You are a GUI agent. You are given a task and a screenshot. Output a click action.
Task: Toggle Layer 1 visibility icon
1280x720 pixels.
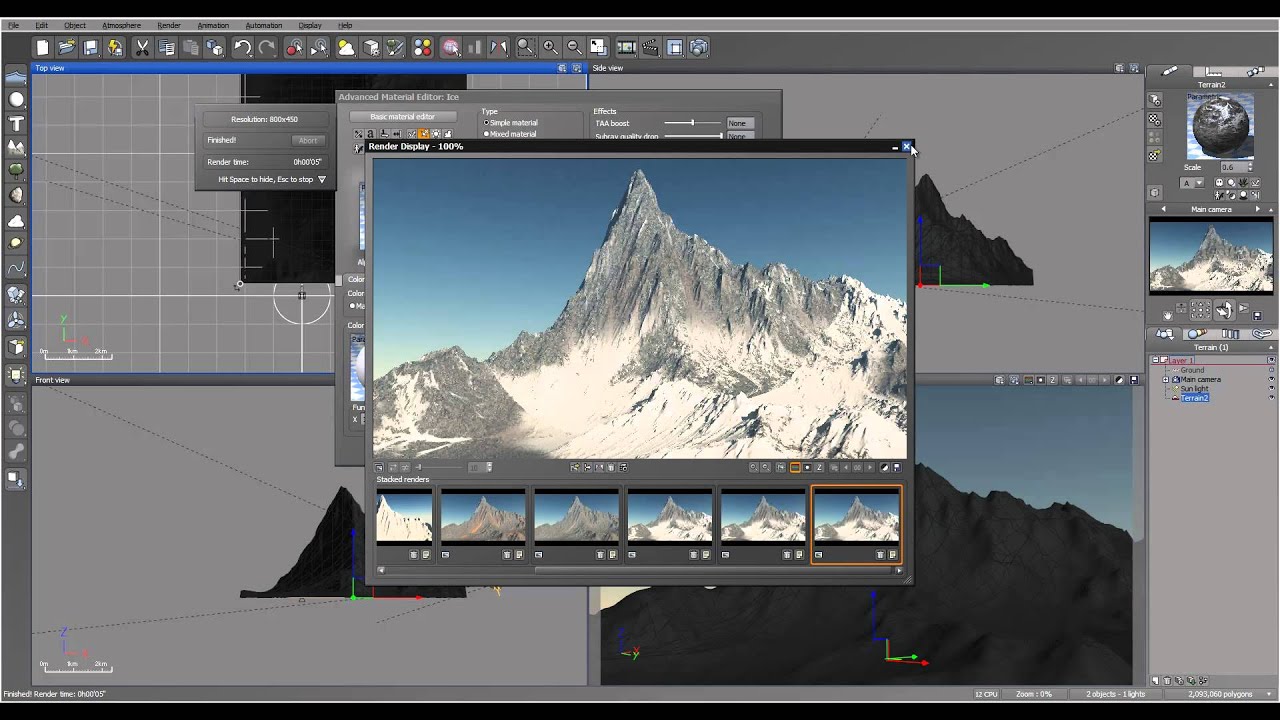(1272, 360)
